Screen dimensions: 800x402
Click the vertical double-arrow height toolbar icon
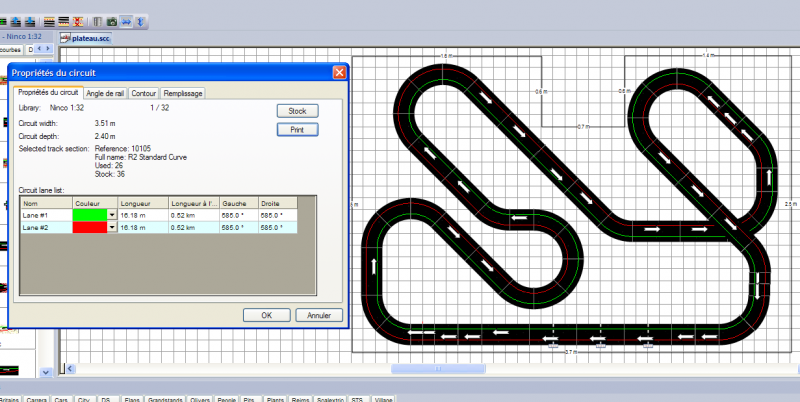[x=141, y=22]
